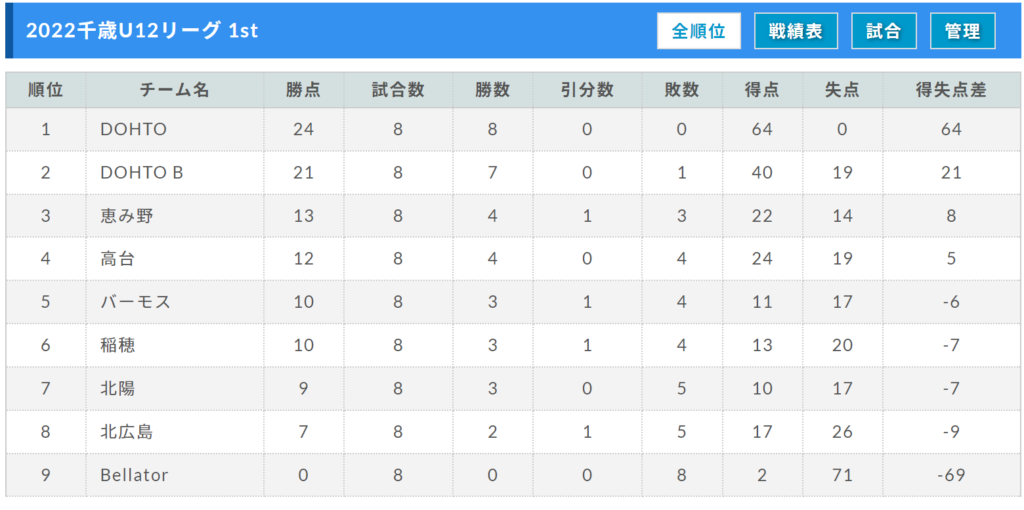
Task: Select the 北広島 team name
Action: [127, 432]
